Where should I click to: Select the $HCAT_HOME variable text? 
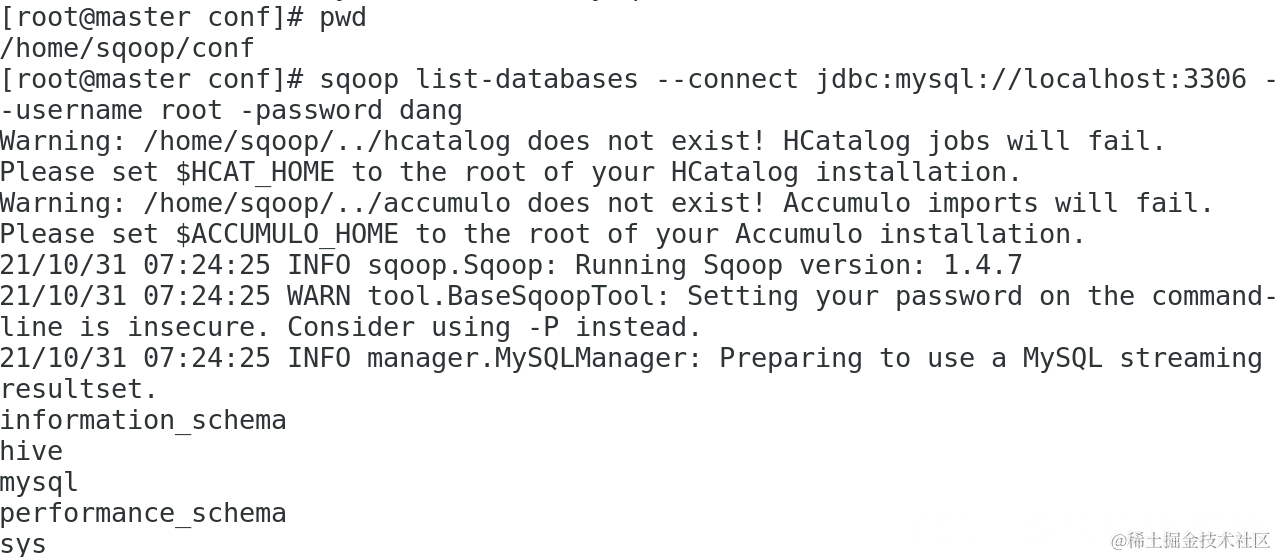pyautogui.click(x=256, y=172)
